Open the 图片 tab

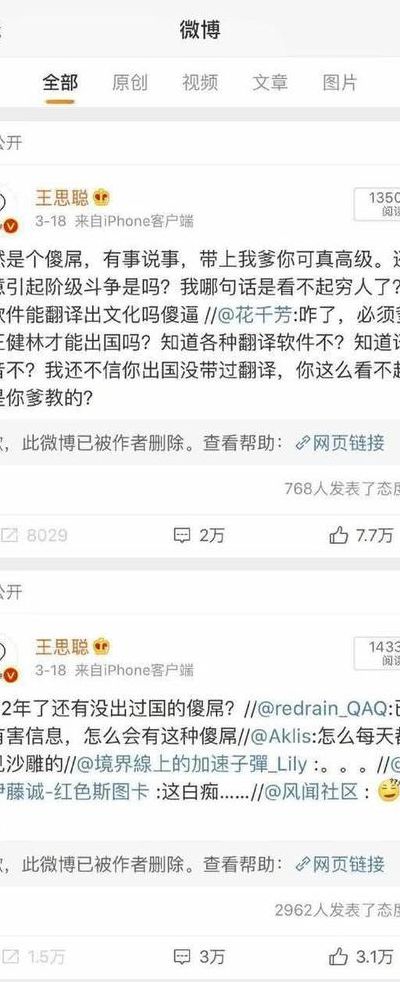[x=340, y=82]
